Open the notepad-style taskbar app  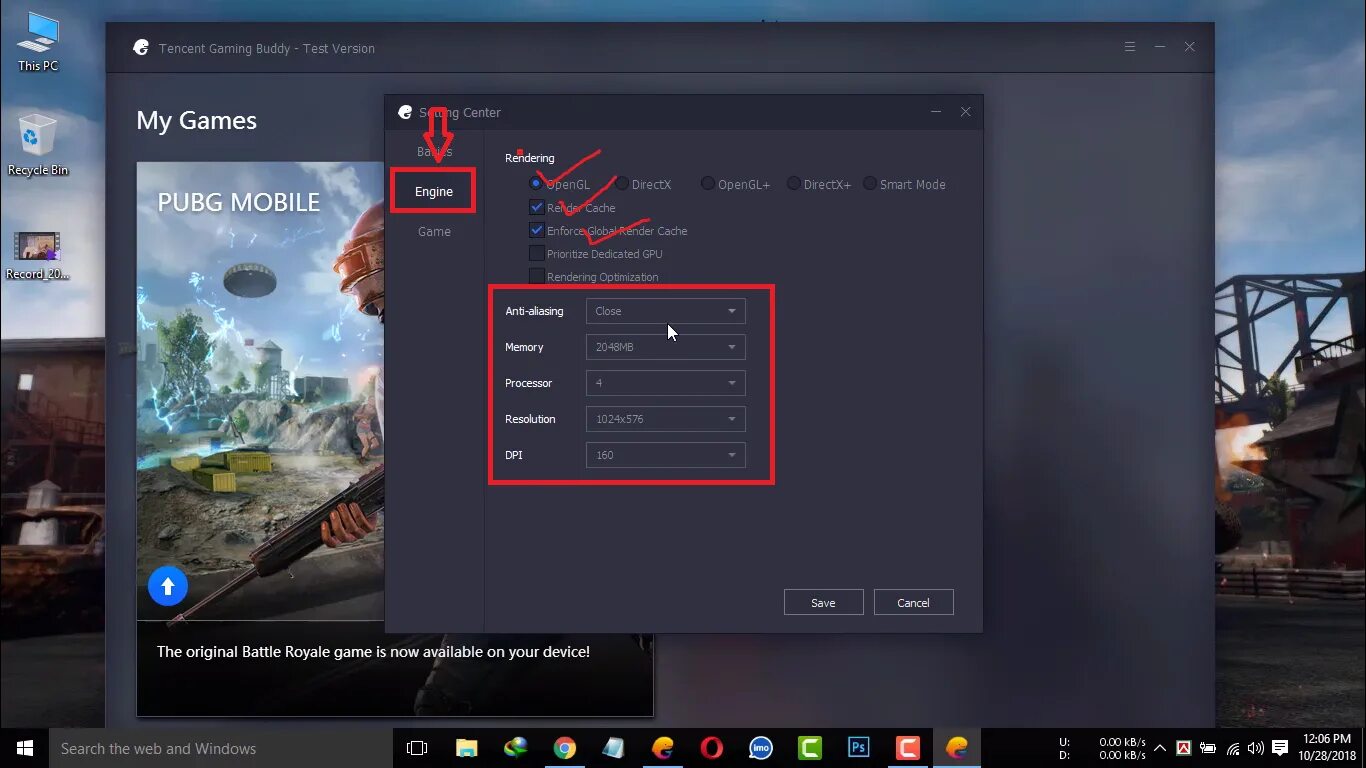(x=613, y=748)
